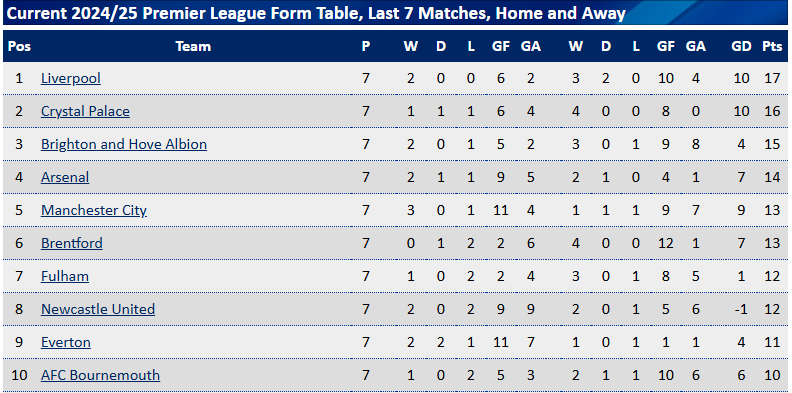Click the Pos column header
Screen dimensions: 792x393
click(x=20, y=46)
